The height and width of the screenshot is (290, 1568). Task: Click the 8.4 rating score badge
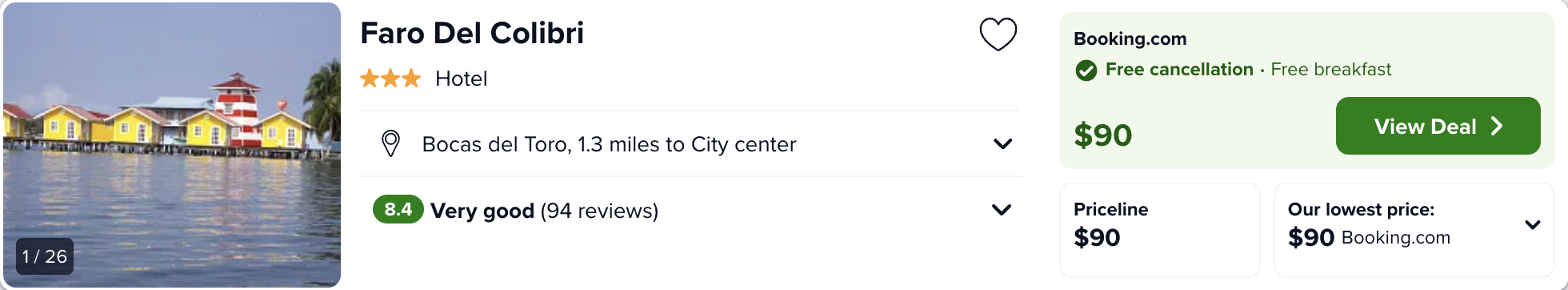click(x=398, y=210)
